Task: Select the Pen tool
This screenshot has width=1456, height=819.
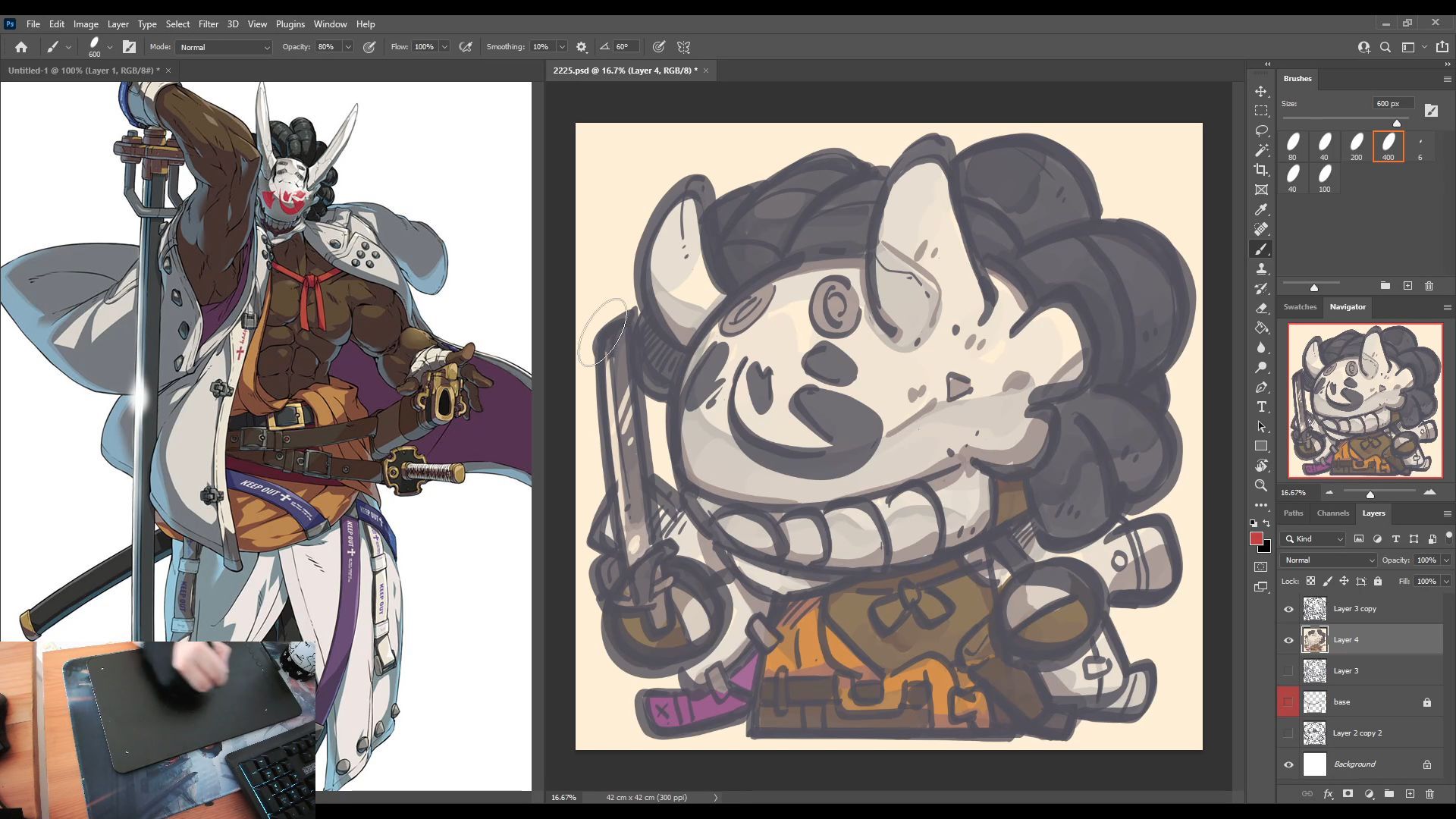Action: coord(1261,388)
